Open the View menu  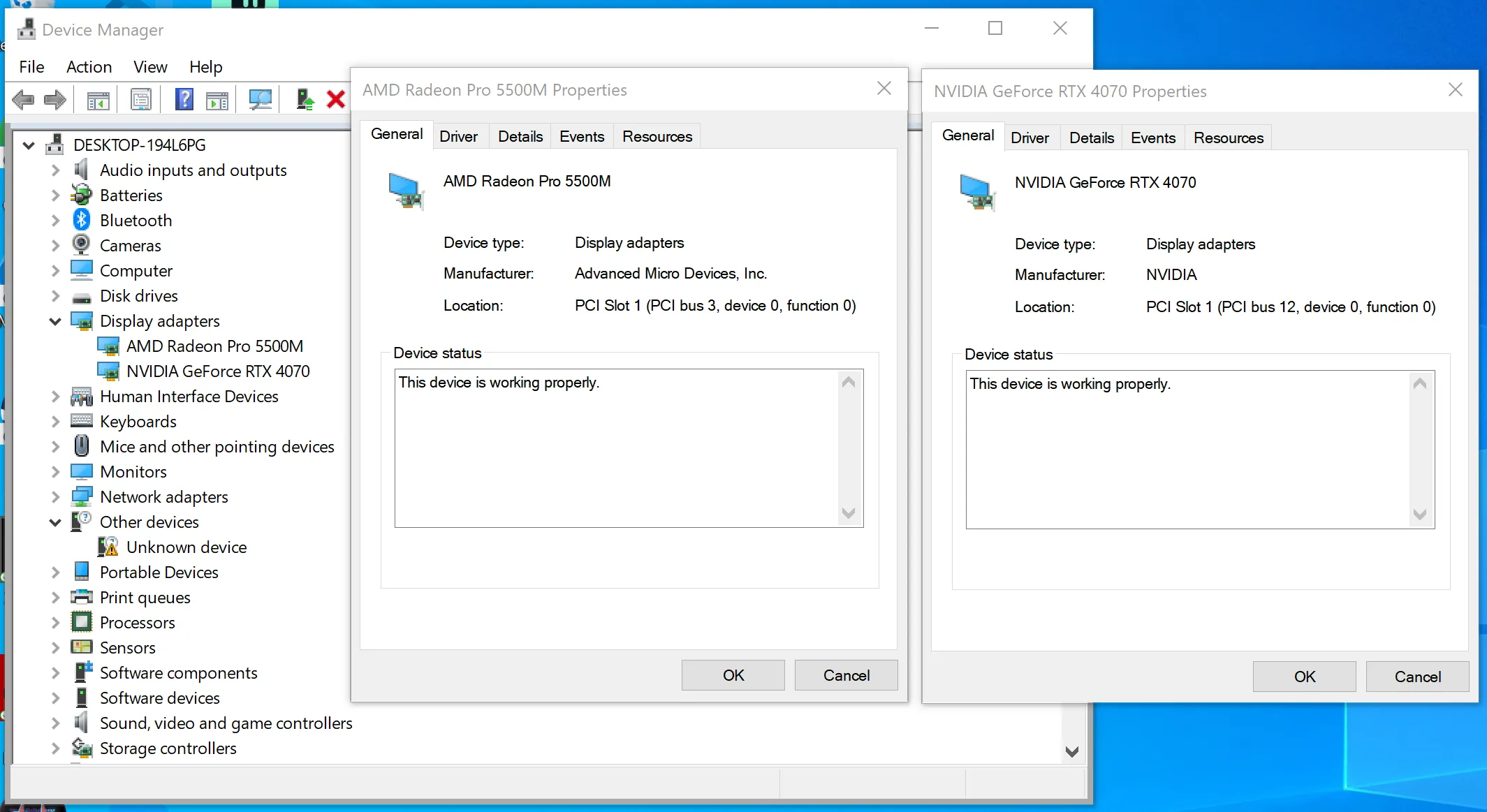click(150, 67)
